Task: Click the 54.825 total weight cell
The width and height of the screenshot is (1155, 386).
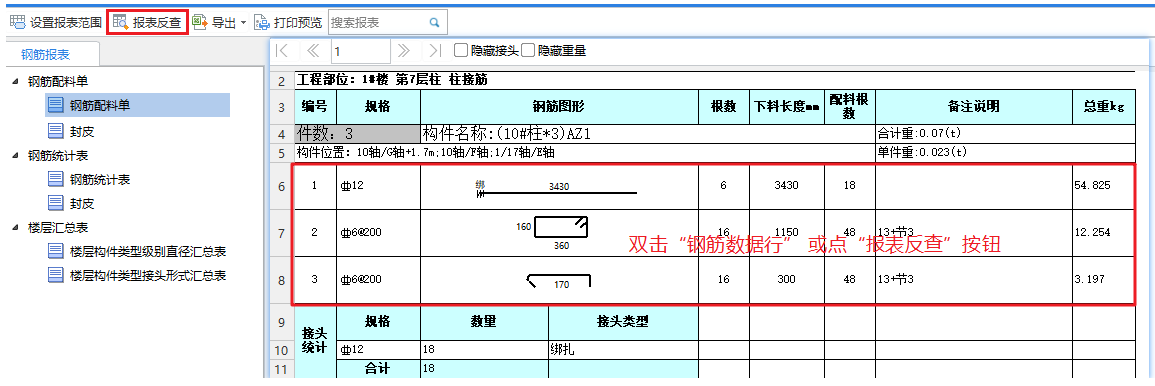Action: click(1103, 186)
